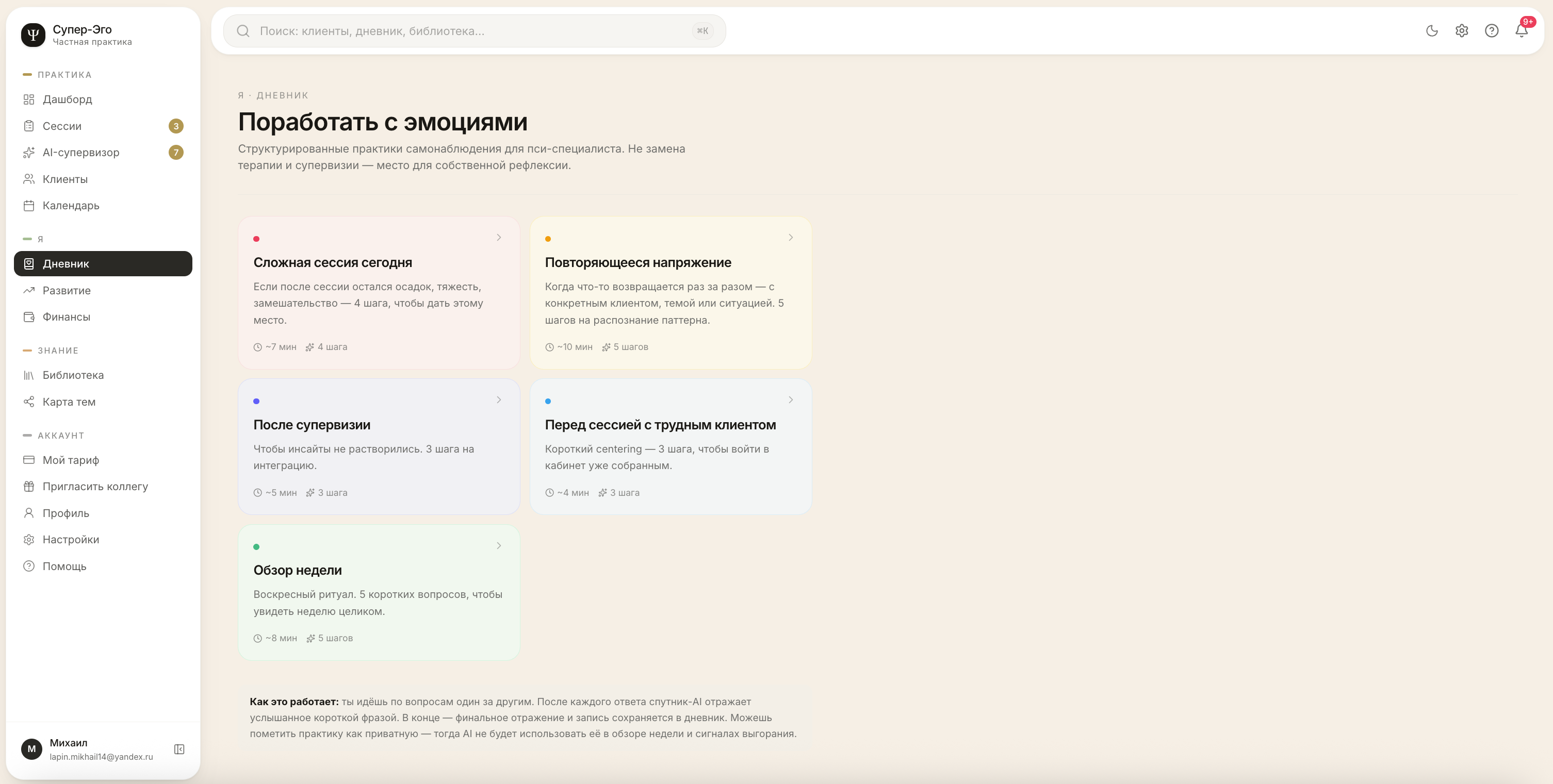Viewport: 1553px width, 784px height.
Task: Click the sparkle steps icon in Обзор недели card
Action: coord(310,639)
